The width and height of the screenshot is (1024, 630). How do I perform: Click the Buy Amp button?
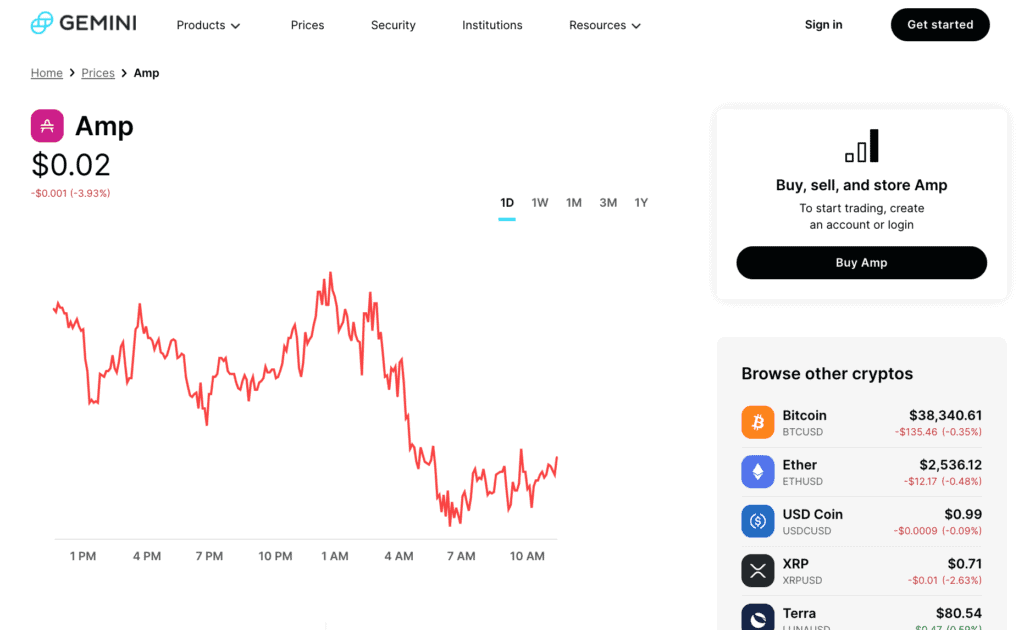[x=861, y=262]
